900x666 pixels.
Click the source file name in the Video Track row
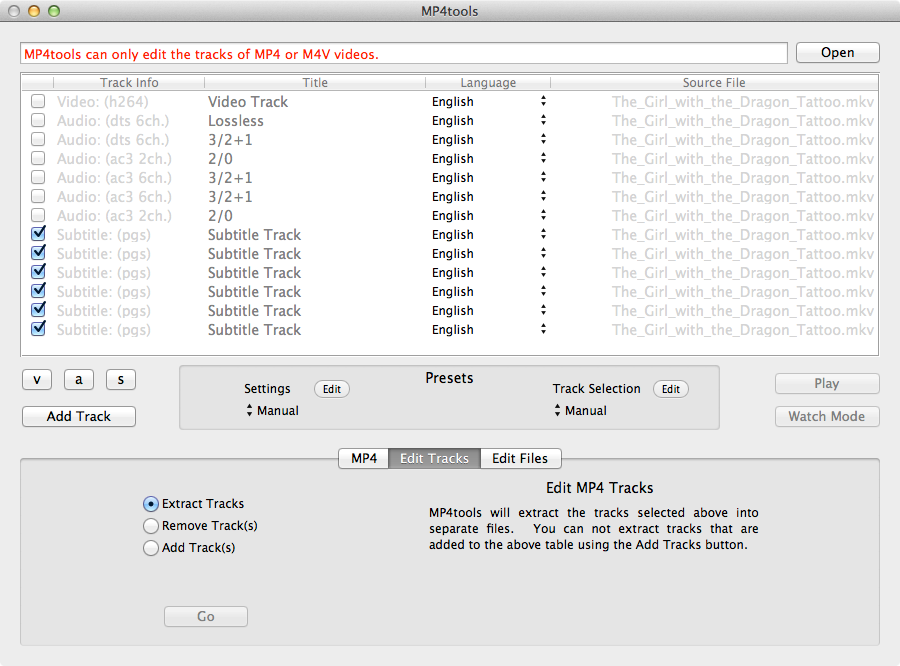743,102
